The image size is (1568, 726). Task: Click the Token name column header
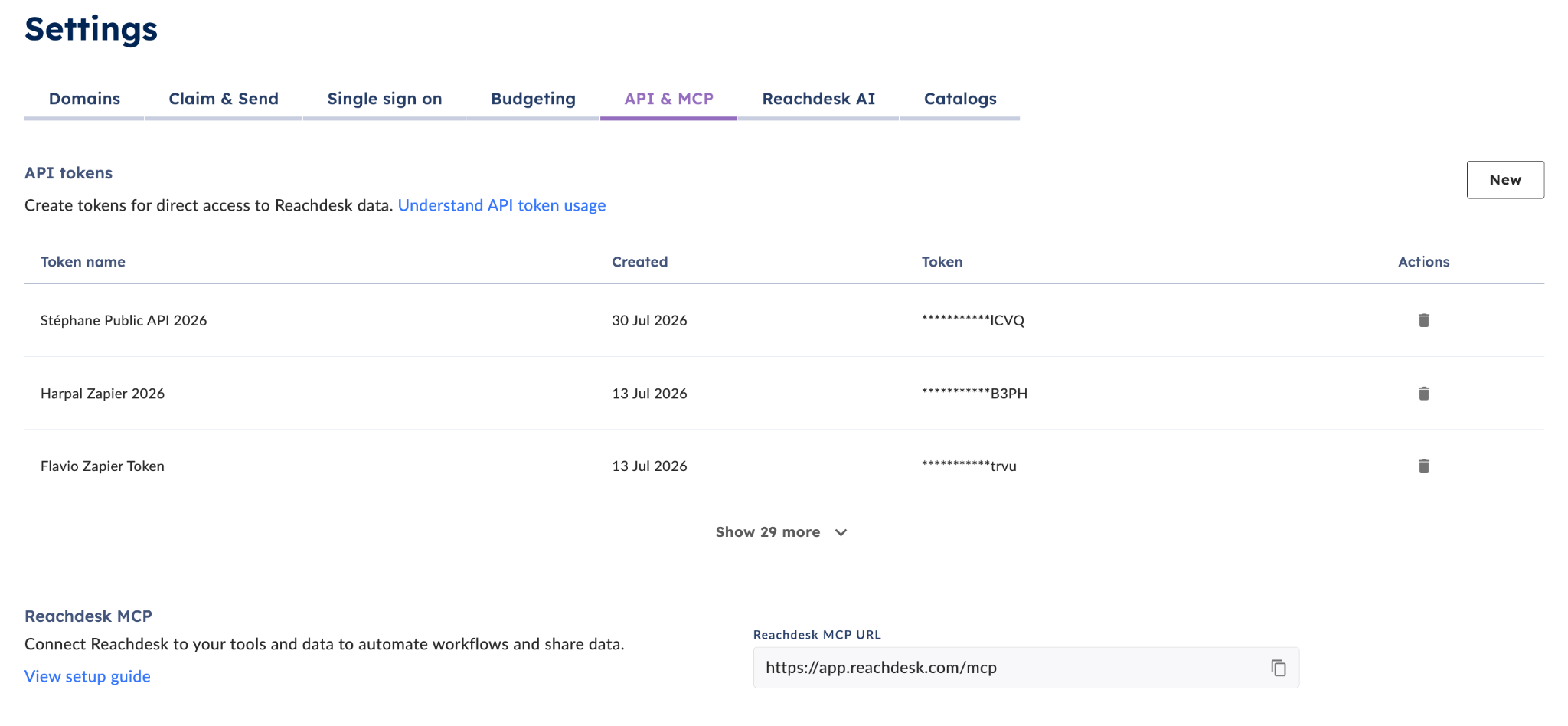(x=83, y=262)
